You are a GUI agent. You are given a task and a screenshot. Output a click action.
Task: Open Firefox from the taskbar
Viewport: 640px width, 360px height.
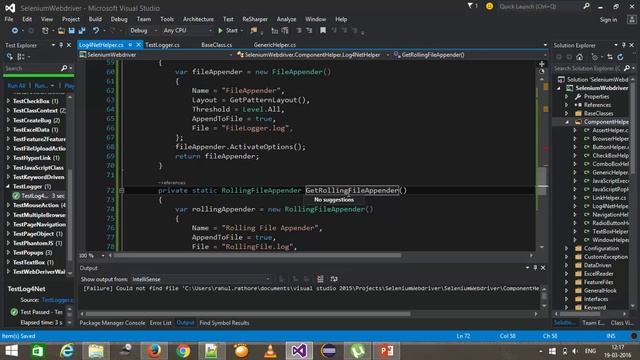coord(154,351)
